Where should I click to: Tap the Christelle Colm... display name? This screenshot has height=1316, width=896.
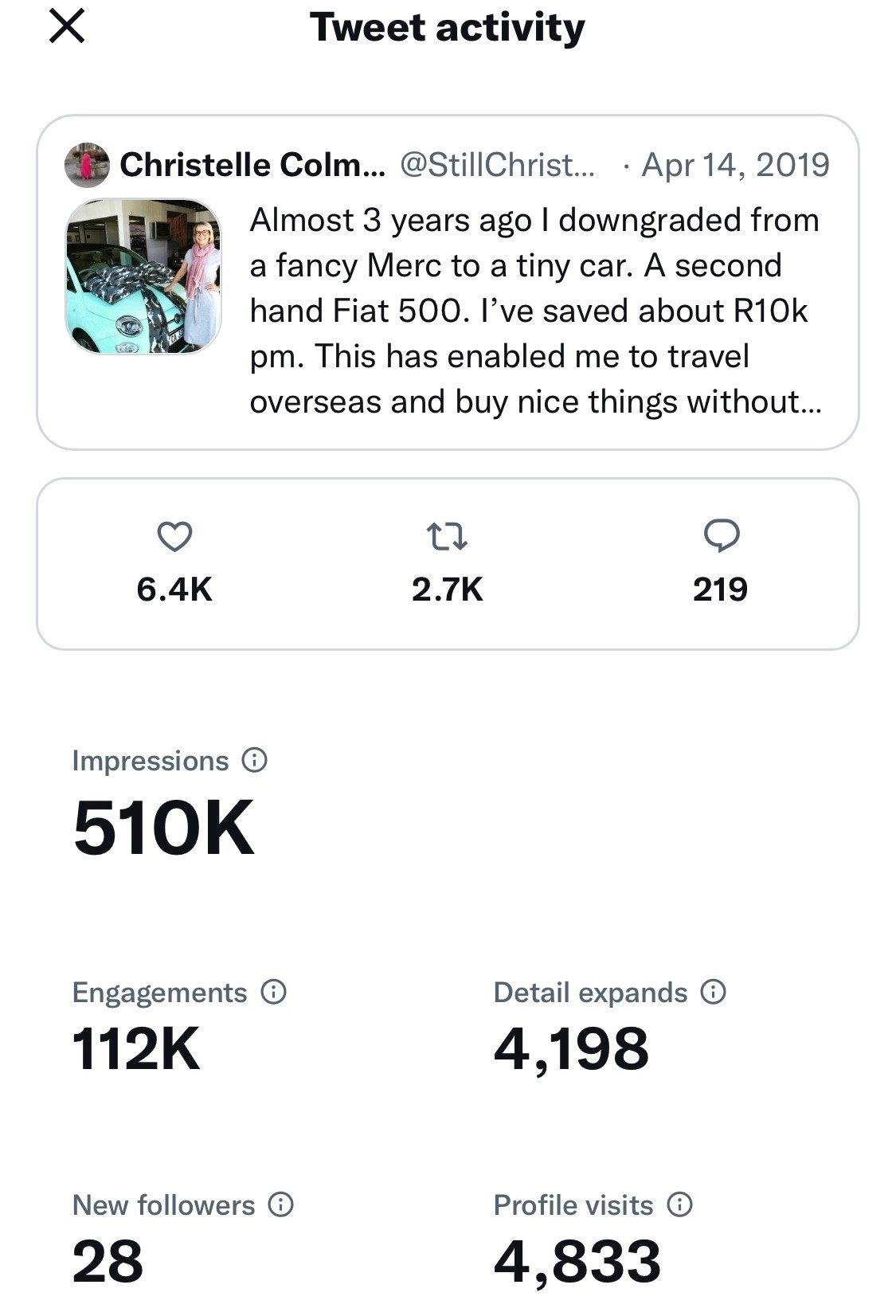tap(252, 165)
